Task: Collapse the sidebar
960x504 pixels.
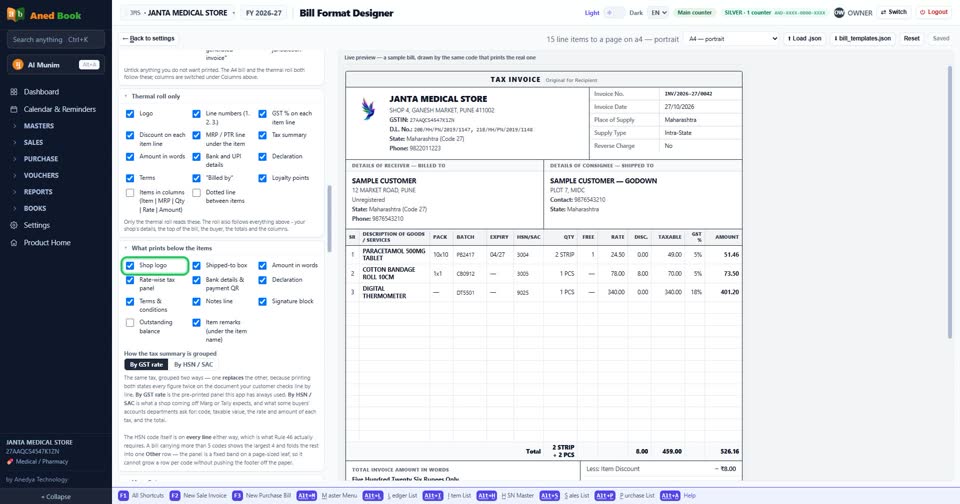Action: click(56, 497)
